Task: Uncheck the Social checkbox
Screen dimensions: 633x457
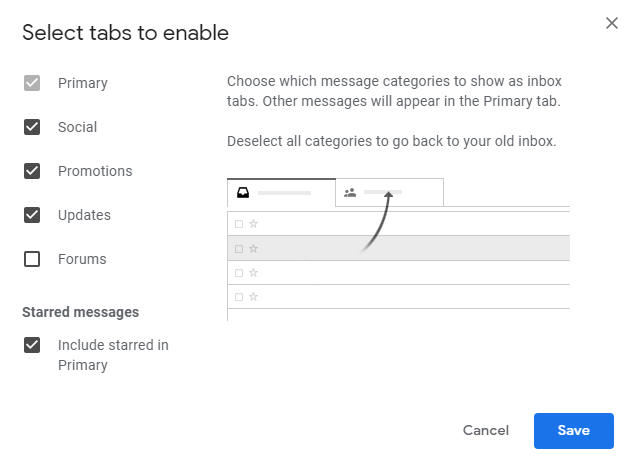Action: pos(32,127)
